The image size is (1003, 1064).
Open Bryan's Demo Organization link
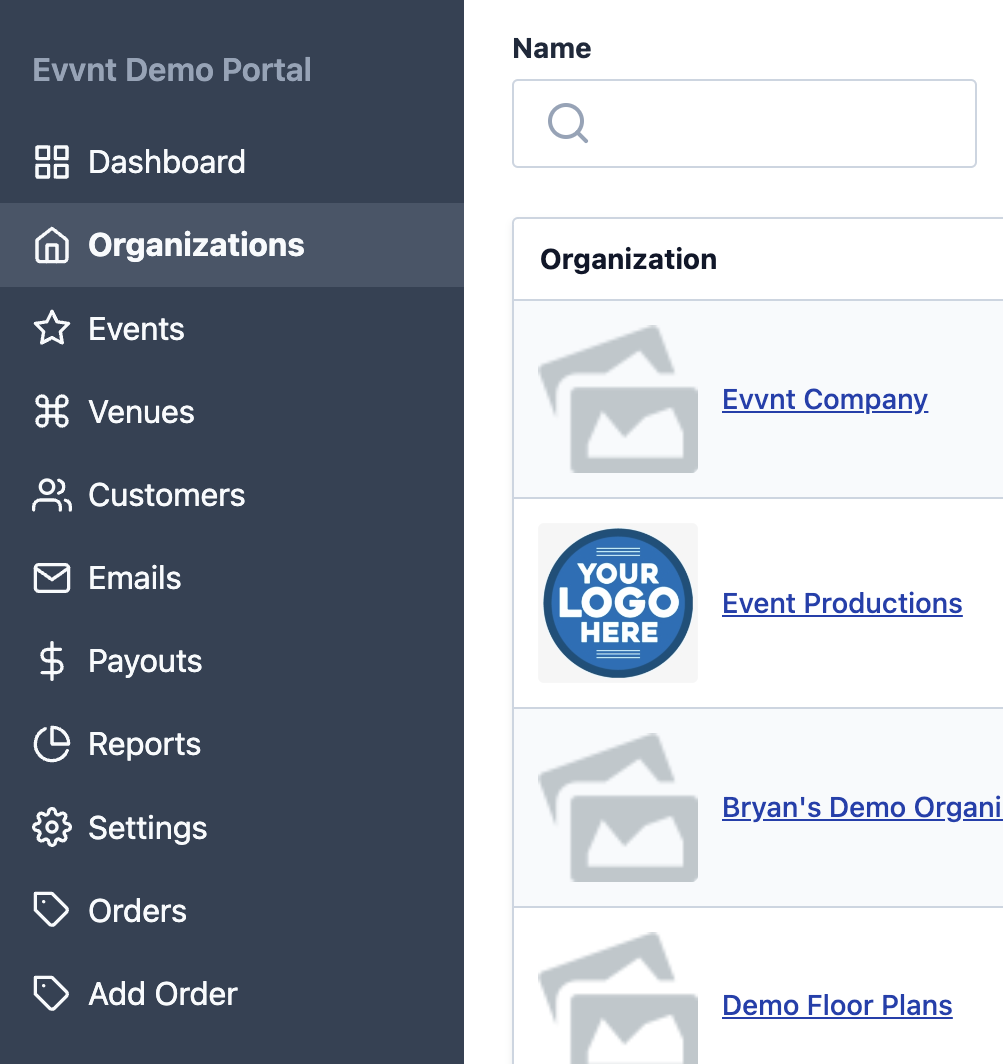862,808
